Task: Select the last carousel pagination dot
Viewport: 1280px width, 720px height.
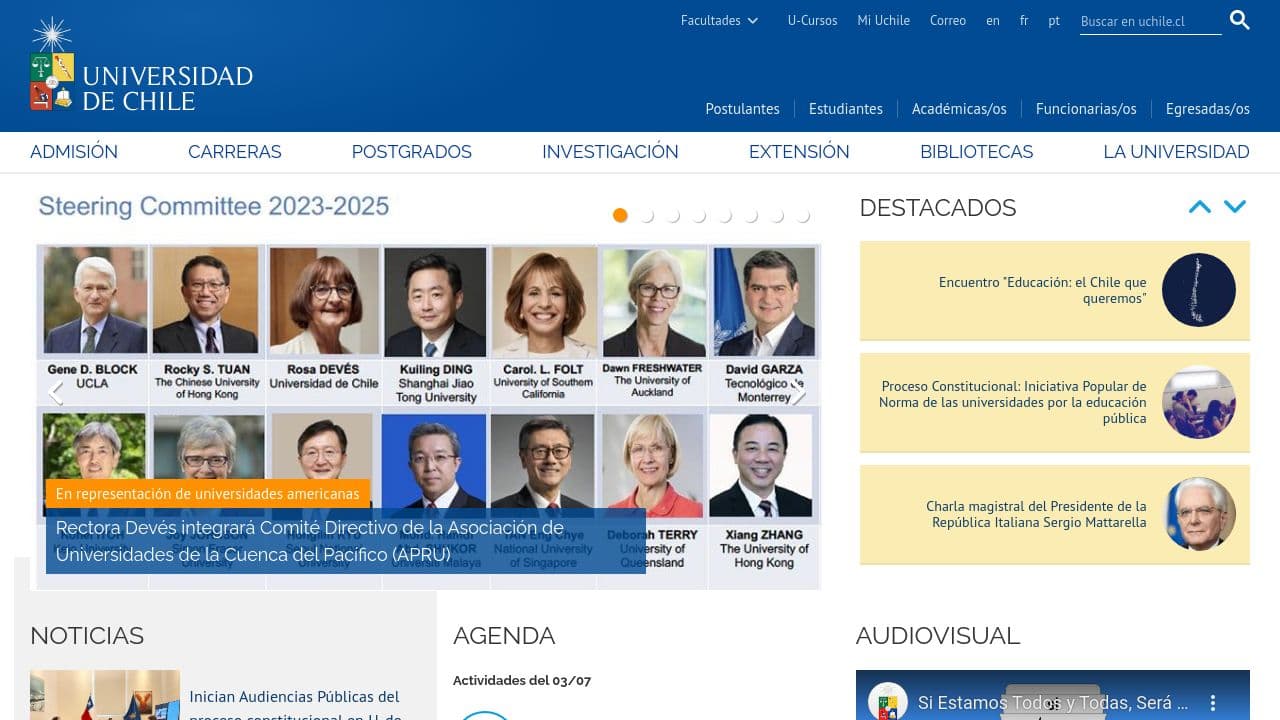Action: tap(802, 214)
